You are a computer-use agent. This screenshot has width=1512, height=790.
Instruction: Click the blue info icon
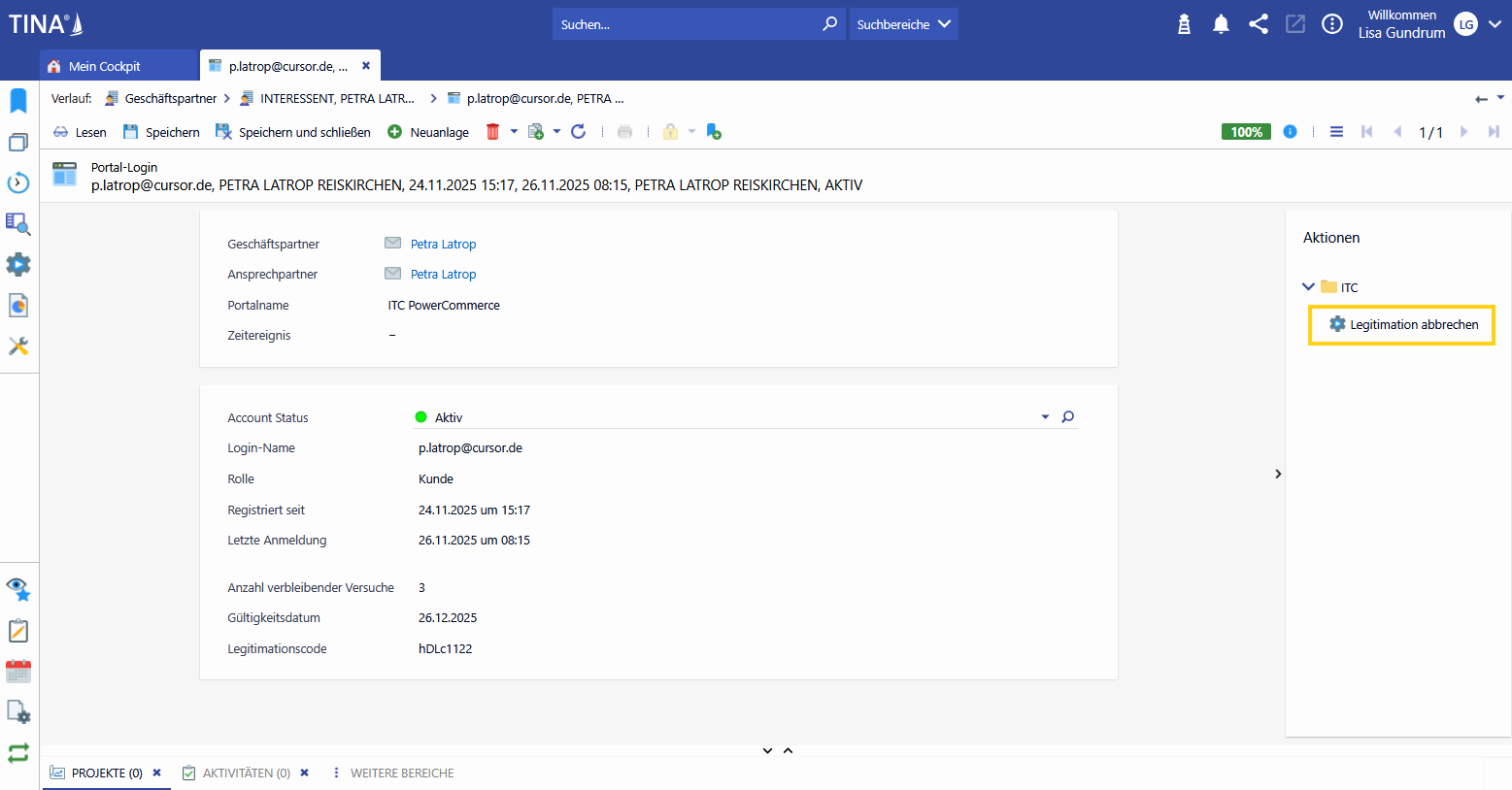coord(1290,132)
